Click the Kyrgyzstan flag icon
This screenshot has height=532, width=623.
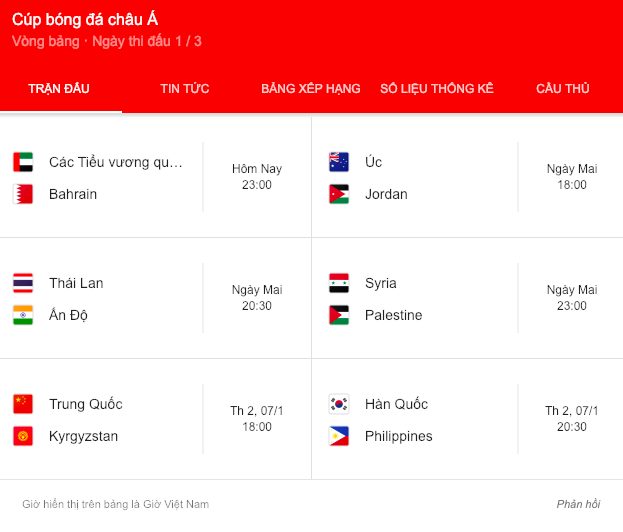coord(23,436)
